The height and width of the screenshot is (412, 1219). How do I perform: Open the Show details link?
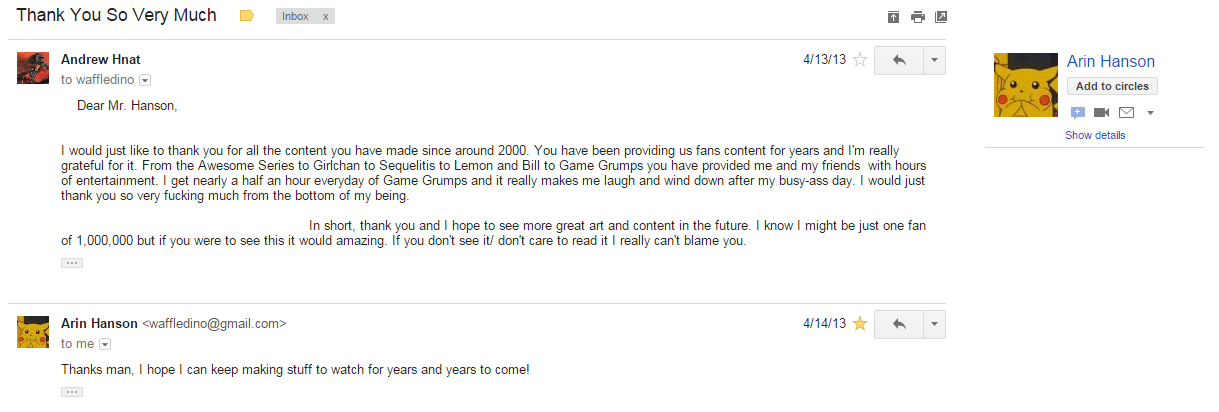[x=1095, y=135]
